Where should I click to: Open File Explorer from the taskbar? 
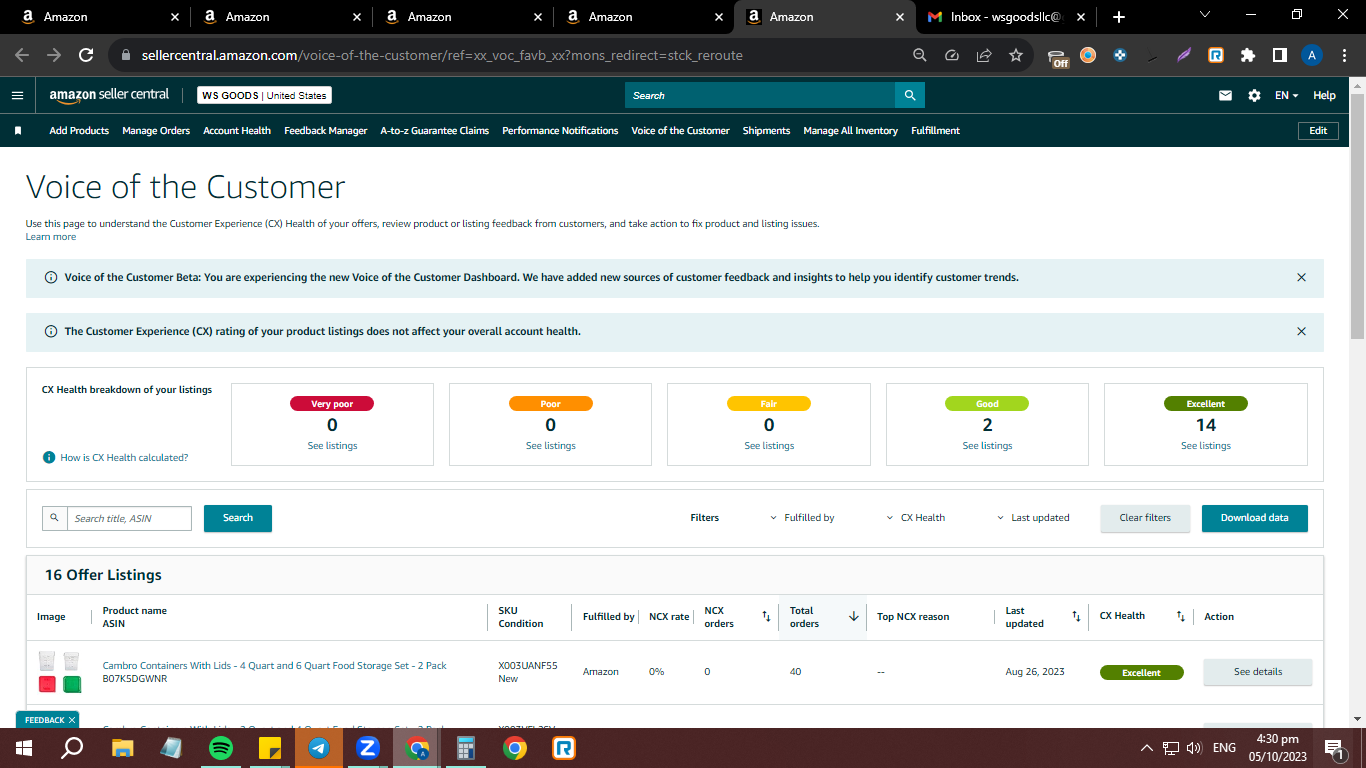tap(123, 748)
